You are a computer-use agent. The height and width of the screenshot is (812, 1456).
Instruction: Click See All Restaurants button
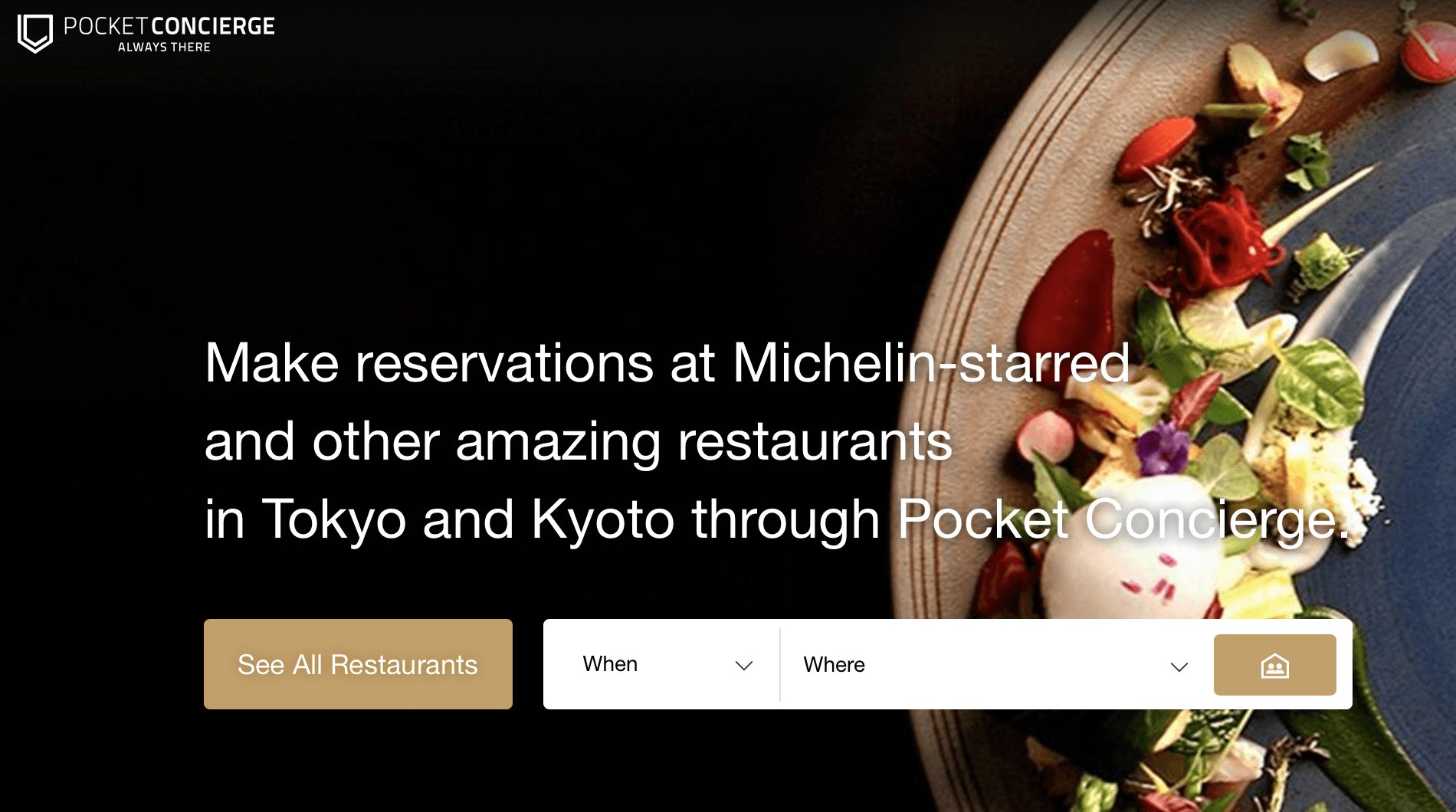[358, 664]
